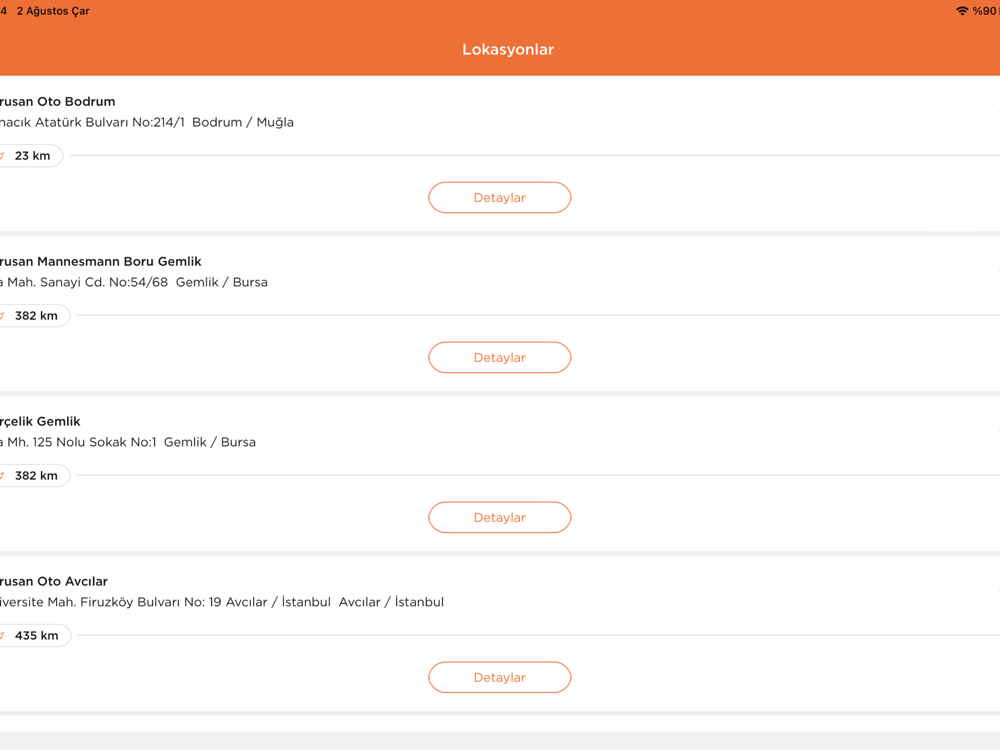The width and height of the screenshot is (1000, 750).
Task: Click the Sanayi Cd. No:54/68 address
Action: (134, 283)
